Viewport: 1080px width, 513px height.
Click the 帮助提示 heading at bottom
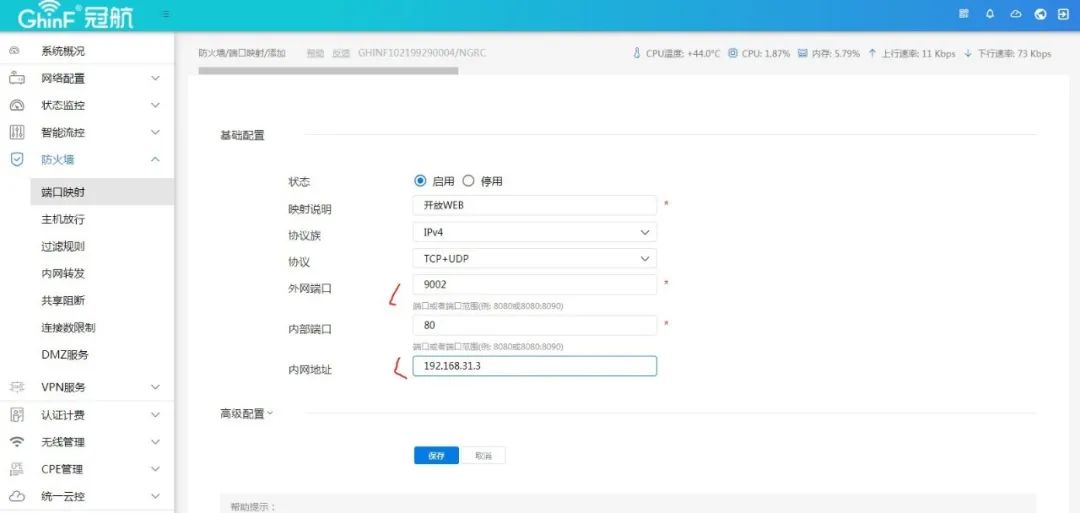pyautogui.click(x=252, y=507)
